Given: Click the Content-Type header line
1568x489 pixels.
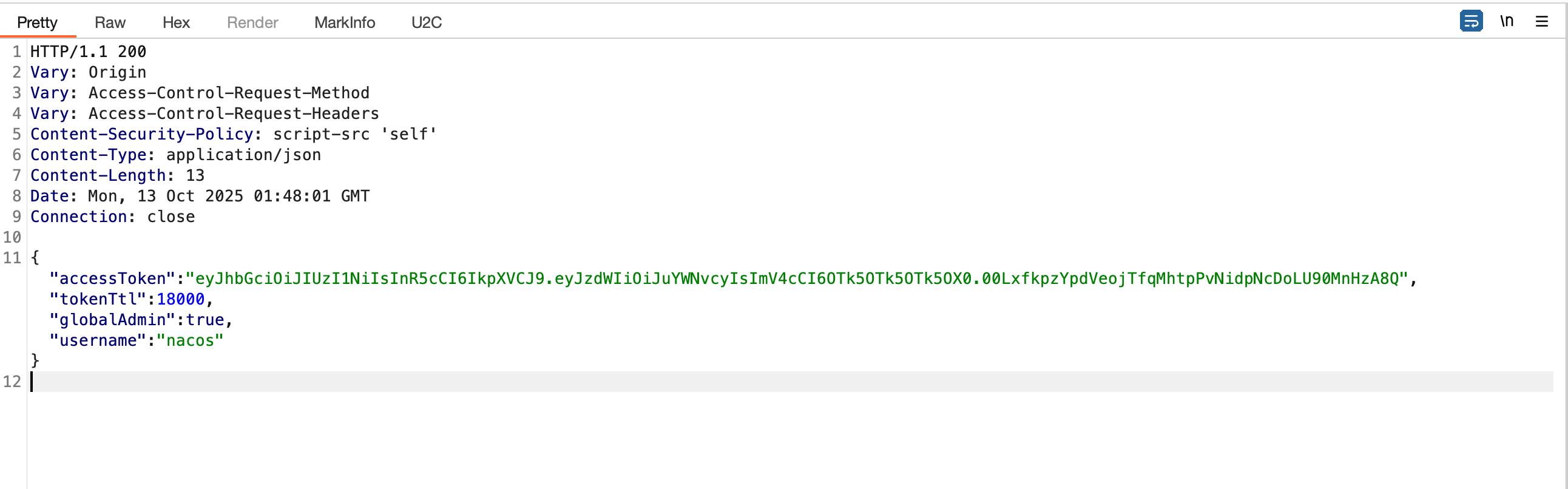Looking at the screenshot, I should click(175, 155).
